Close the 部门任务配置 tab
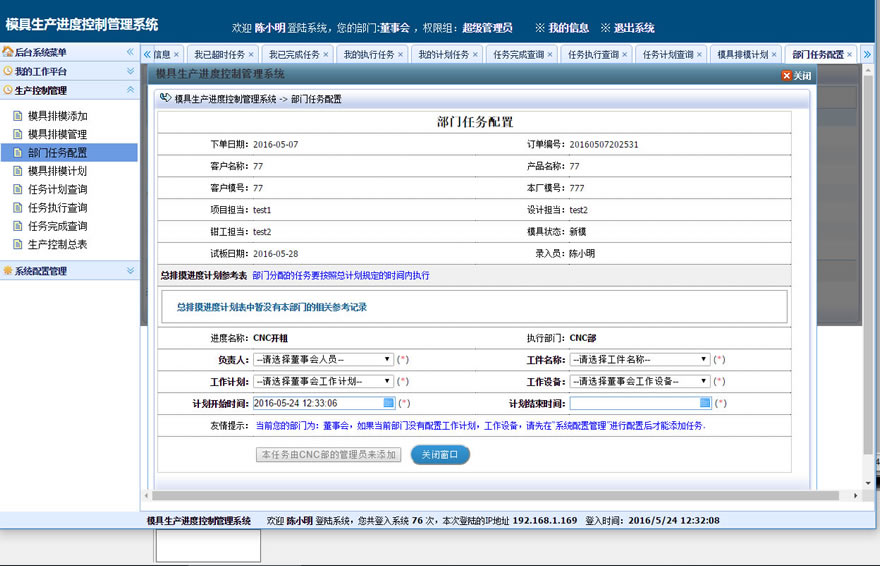The image size is (880, 566). [x=849, y=54]
